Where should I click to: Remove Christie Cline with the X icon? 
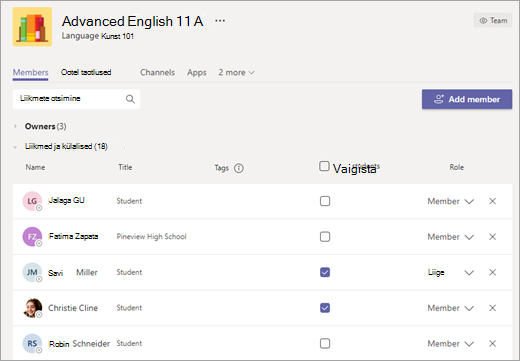pos(492,308)
